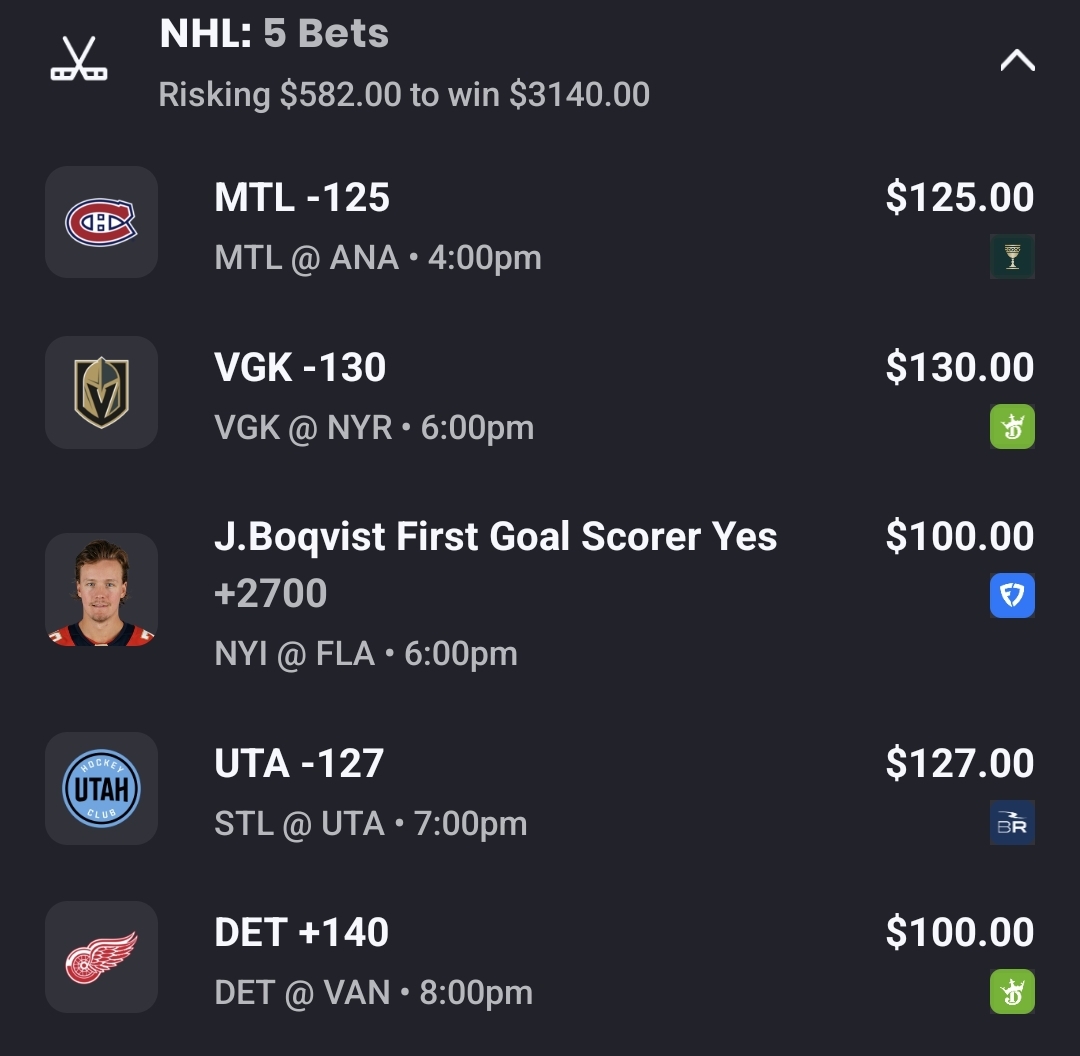This screenshot has height=1056, width=1080.
Task: Click the BetRivers icon on UTA bet
Action: [x=1012, y=823]
